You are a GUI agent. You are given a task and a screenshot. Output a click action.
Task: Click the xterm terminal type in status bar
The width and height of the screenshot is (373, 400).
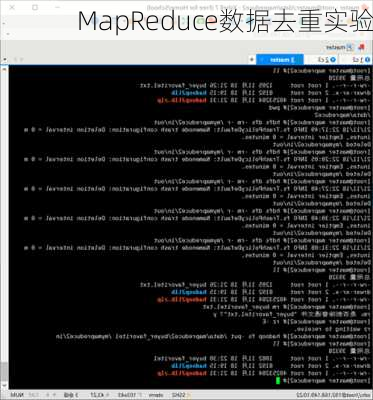tap(156, 395)
